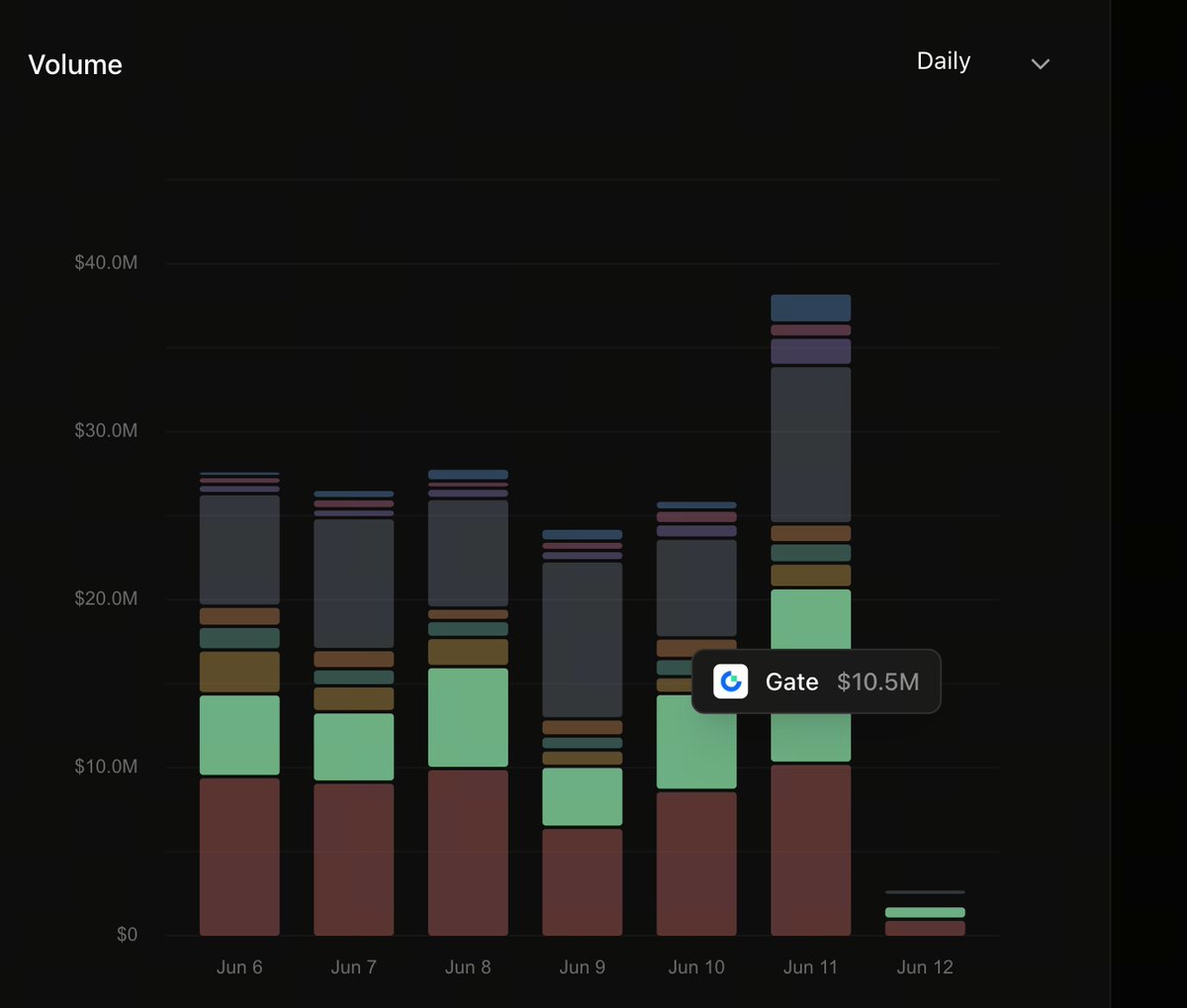Click the "Jun 9" date label
The width and height of the screenshot is (1187, 1008).
(x=582, y=967)
